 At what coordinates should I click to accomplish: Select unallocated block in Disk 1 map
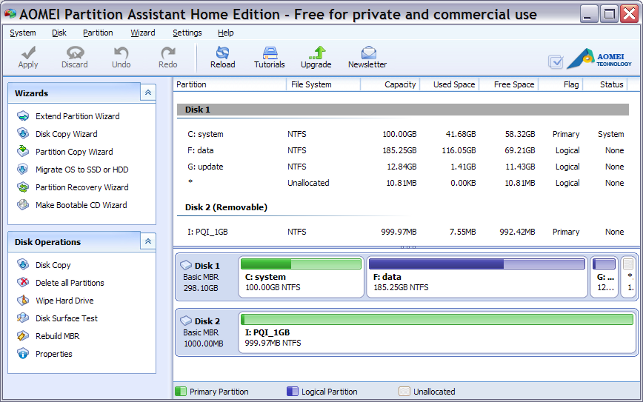[629, 276]
